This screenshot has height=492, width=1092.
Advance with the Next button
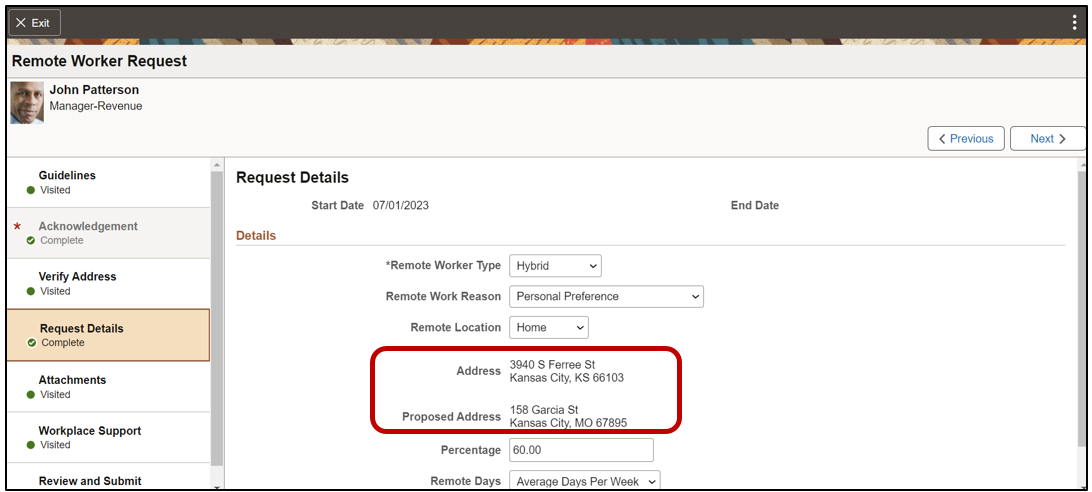click(1048, 139)
